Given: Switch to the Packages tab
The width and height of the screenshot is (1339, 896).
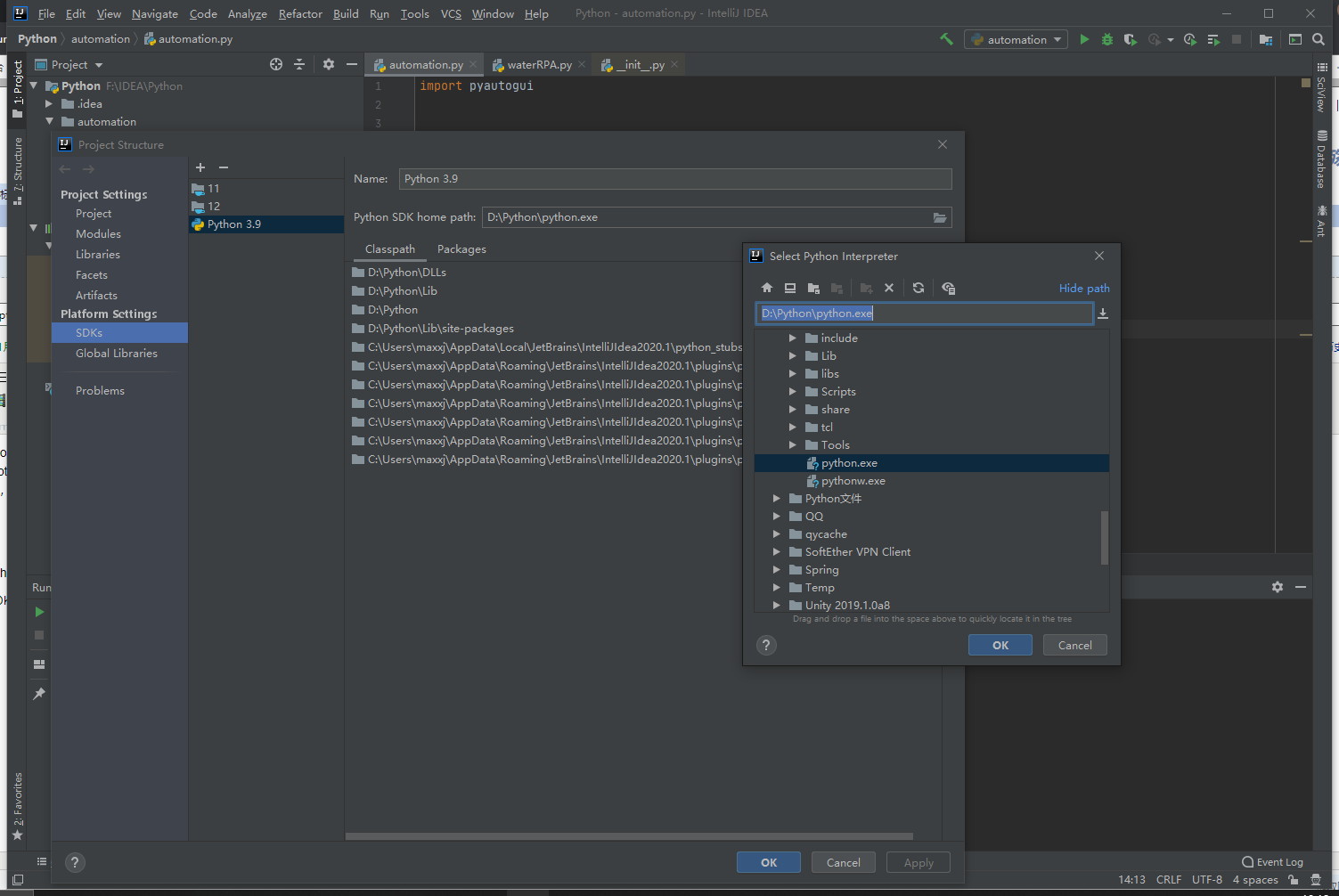Looking at the screenshot, I should point(461,249).
